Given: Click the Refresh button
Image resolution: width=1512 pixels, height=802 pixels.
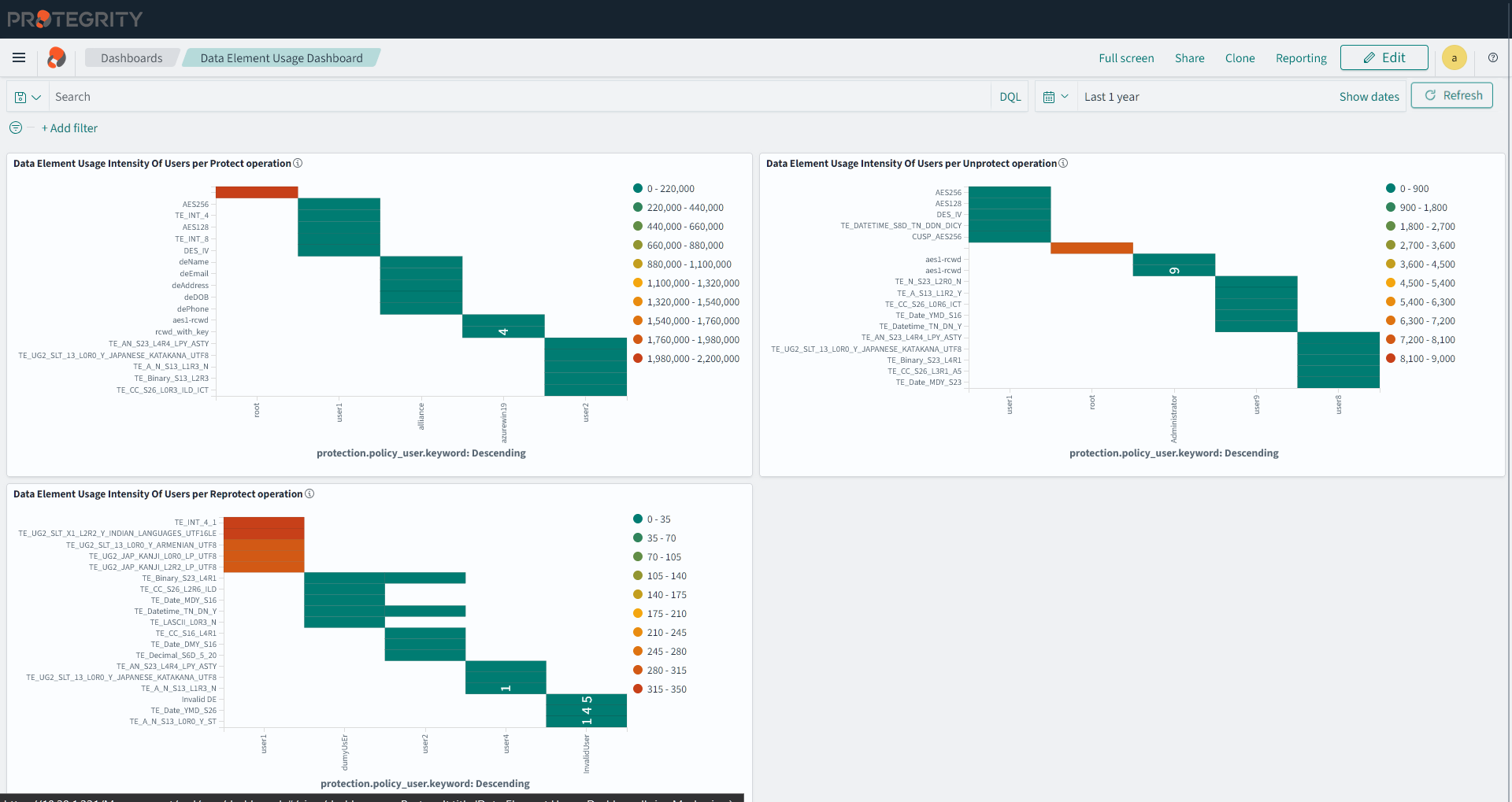Looking at the screenshot, I should pyautogui.click(x=1451, y=95).
